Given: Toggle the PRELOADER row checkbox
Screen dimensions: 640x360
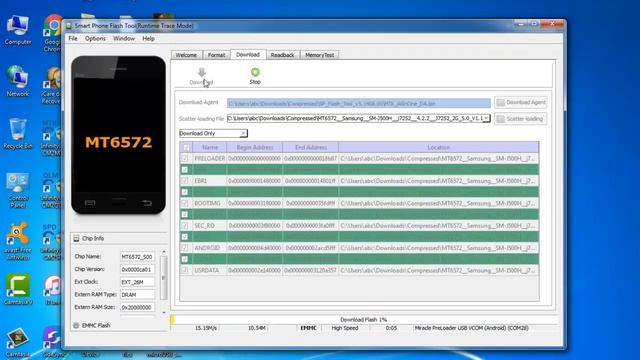Looking at the screenshot, I should click(185, 158).
